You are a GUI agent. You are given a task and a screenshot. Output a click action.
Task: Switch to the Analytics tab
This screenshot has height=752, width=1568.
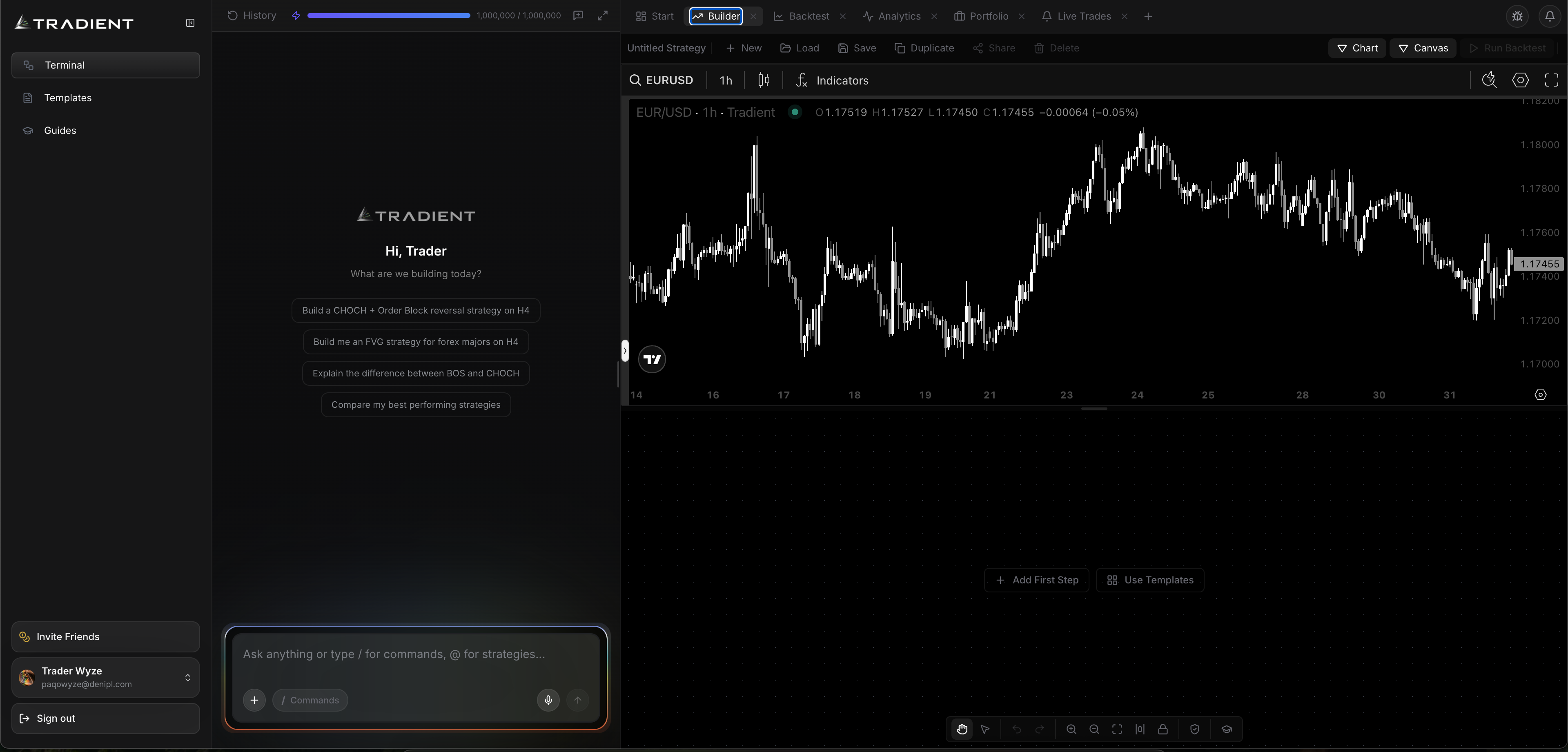pyautogui.click(x=892, y=16)
